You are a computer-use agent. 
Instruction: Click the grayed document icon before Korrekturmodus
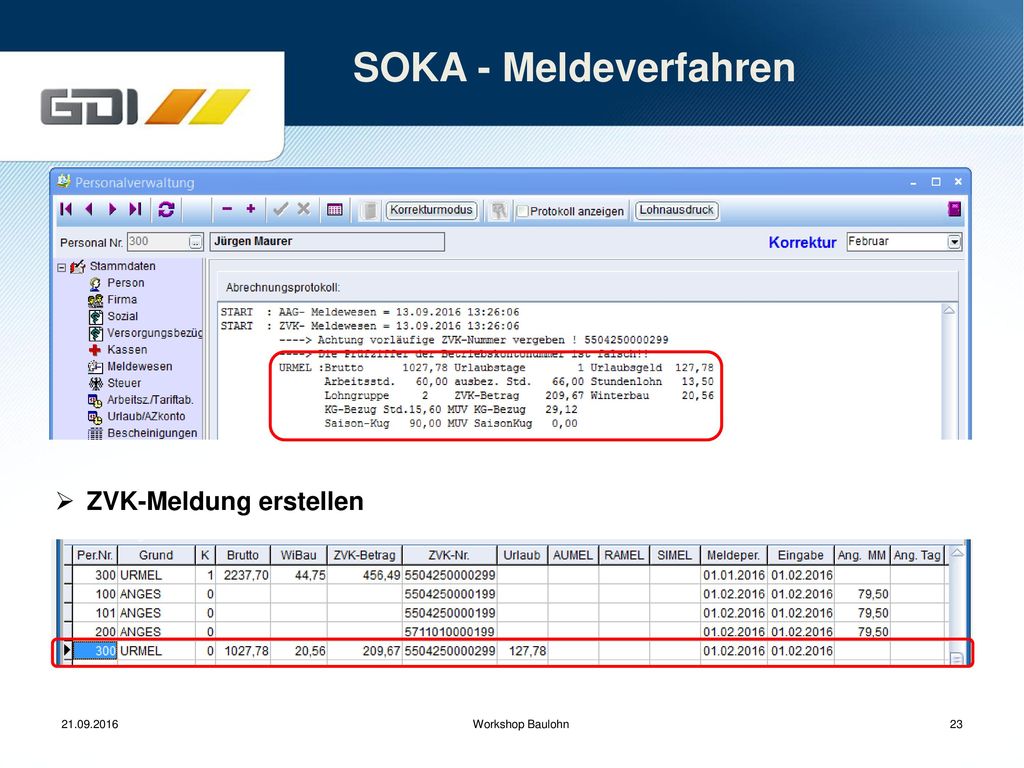369,210
